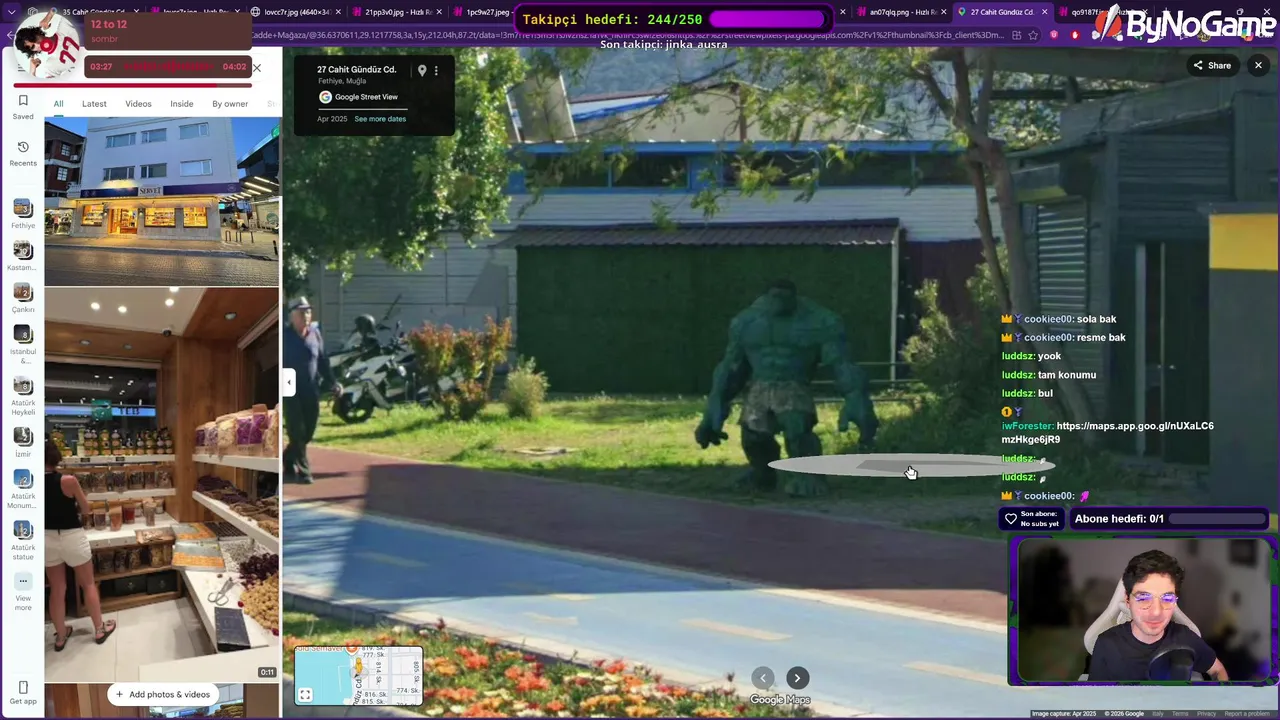Close the 21pp3v0.jpg browser tab

point(439,12)
